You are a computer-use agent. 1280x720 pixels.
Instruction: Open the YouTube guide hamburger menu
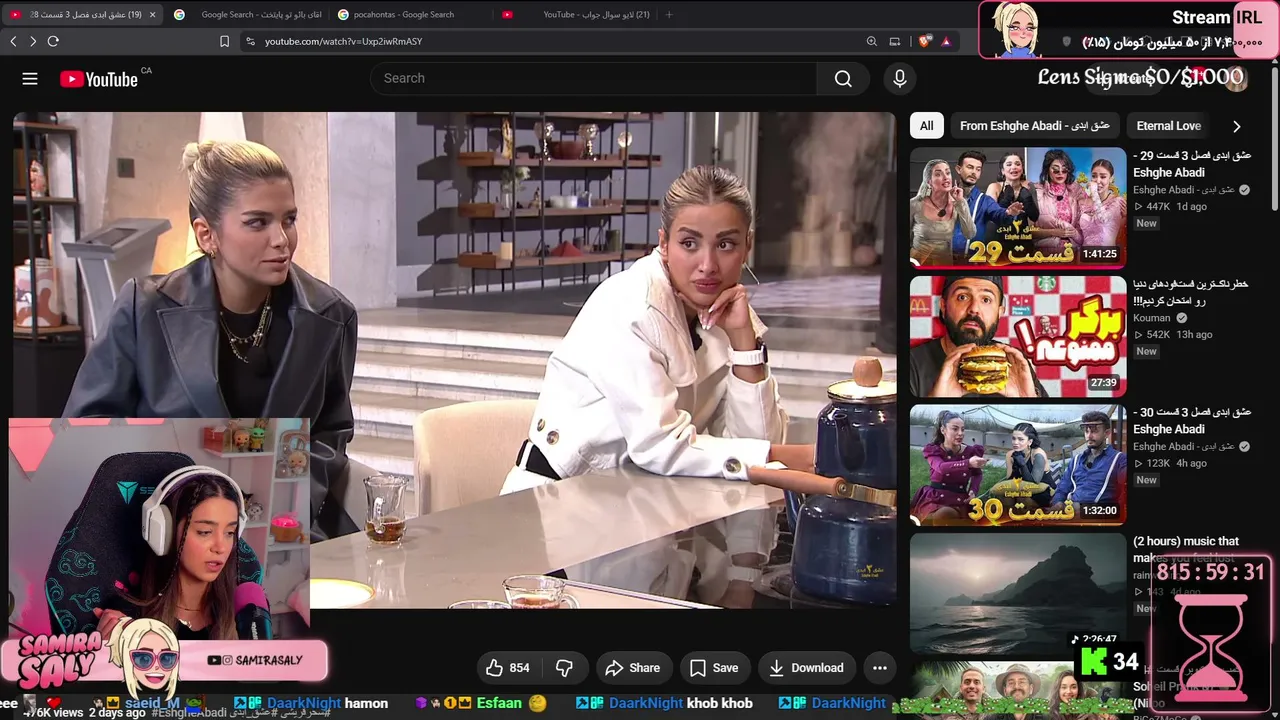point(30,79)
